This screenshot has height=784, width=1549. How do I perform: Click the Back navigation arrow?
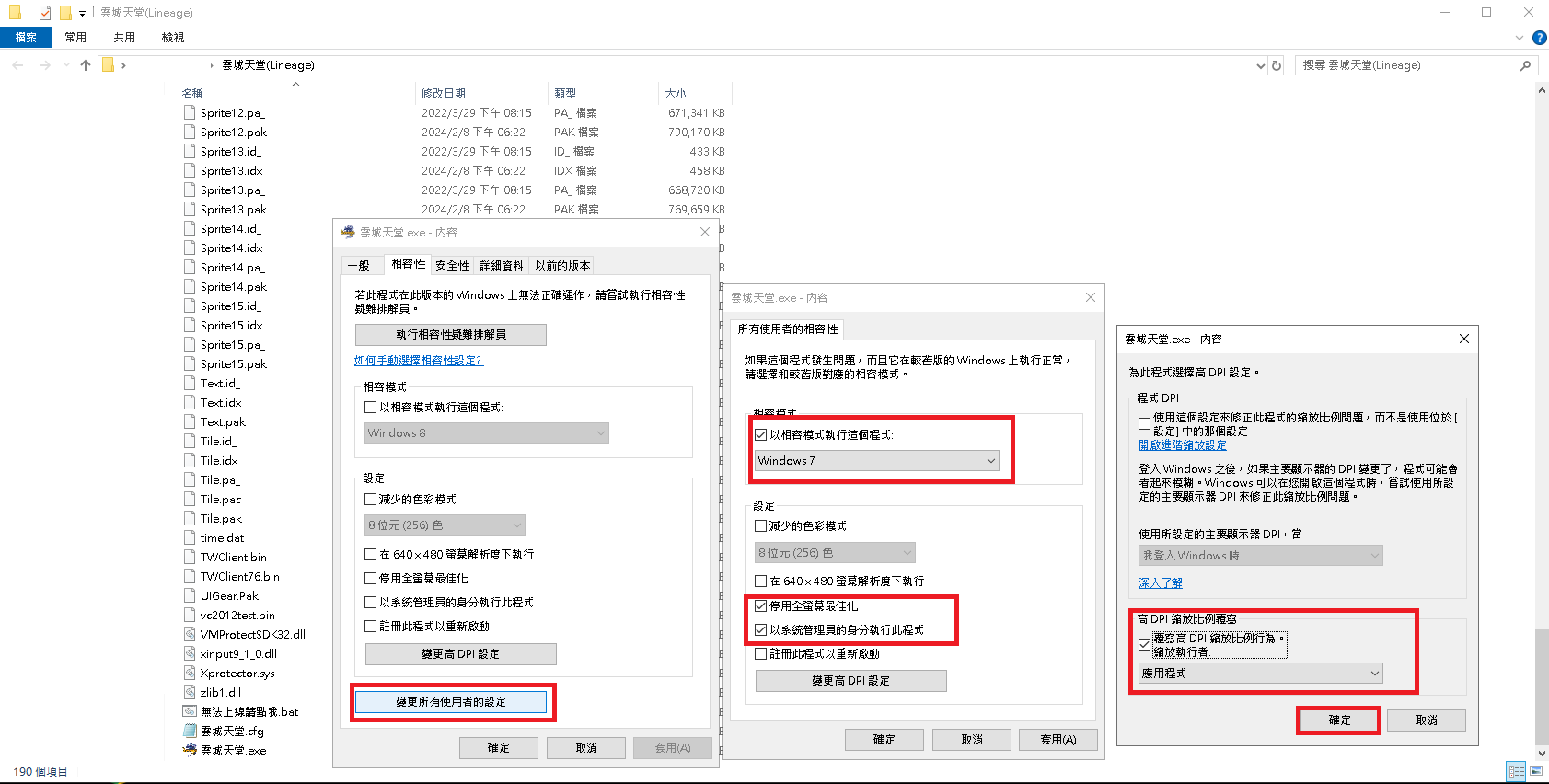point(18,65)
